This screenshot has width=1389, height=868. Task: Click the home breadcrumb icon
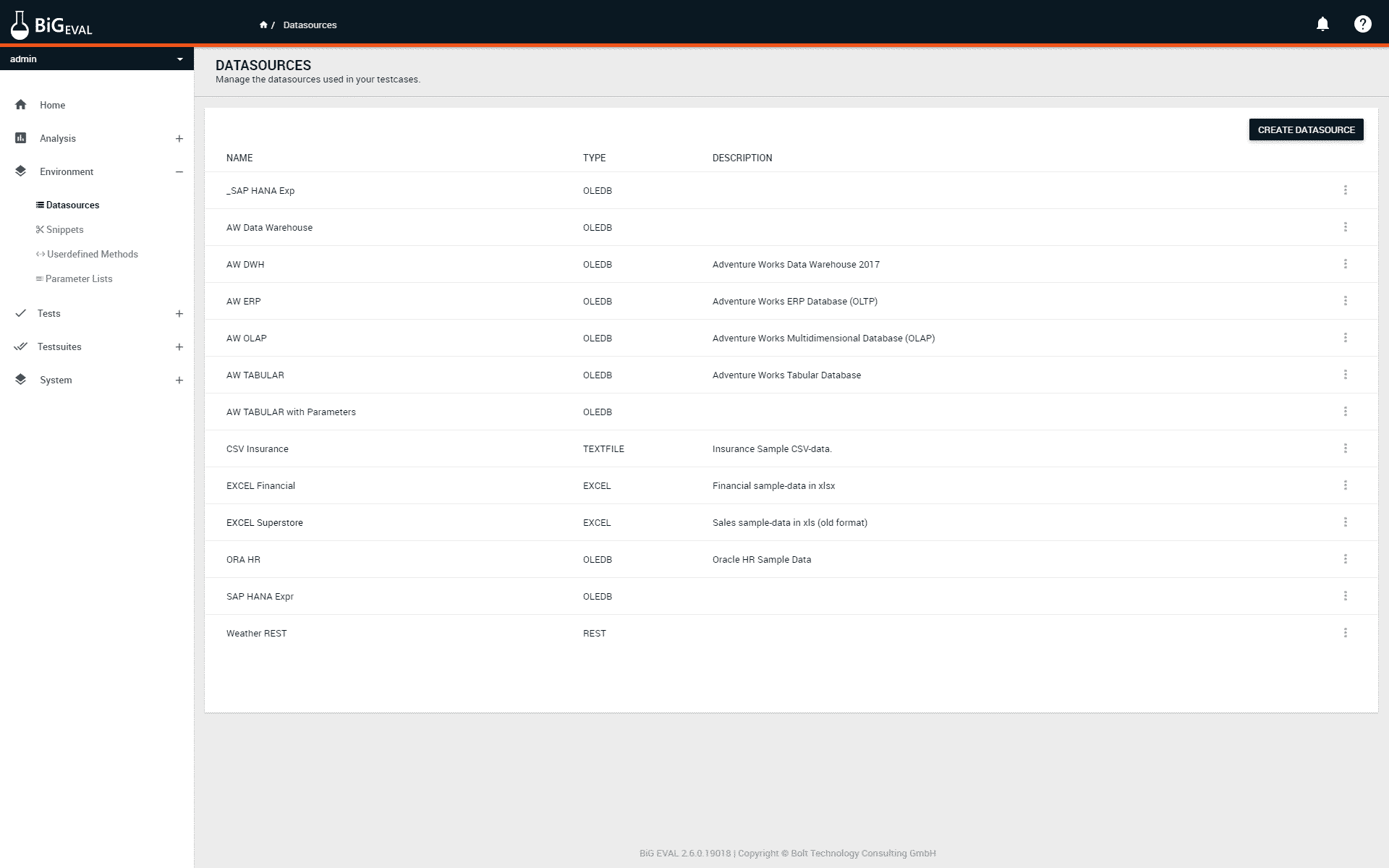coord(263,25)
